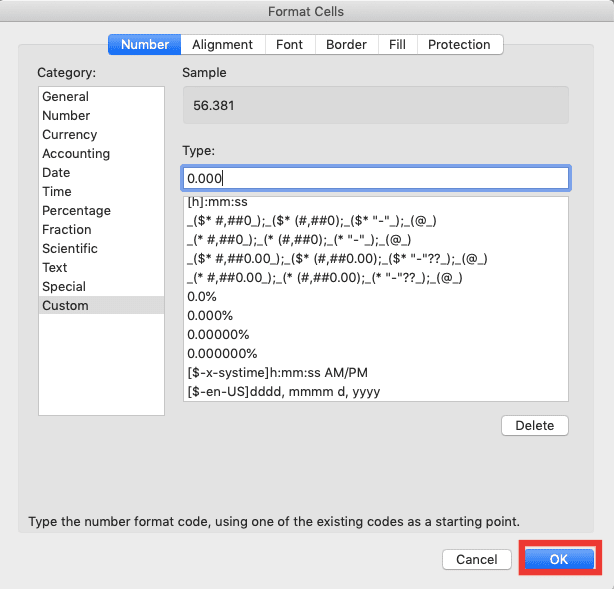Select the 0.0% format
The image size is (614, 589).
click(376, 297)
